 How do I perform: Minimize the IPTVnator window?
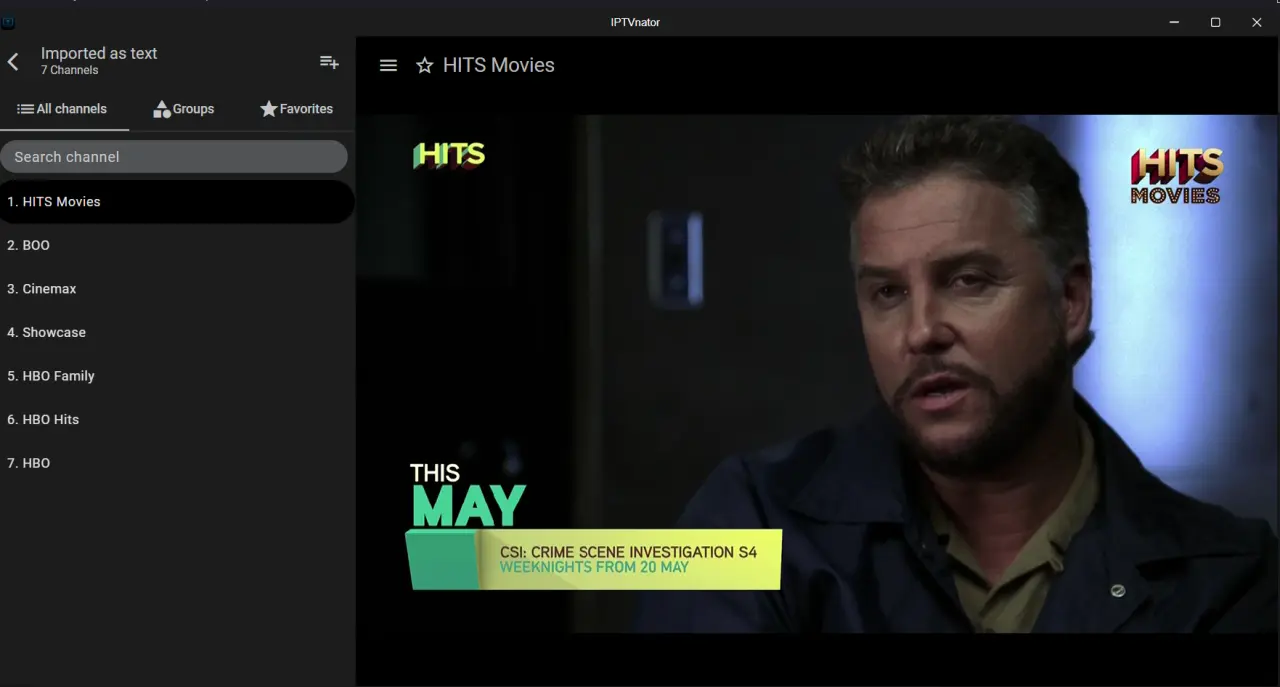coord(1174,22)
